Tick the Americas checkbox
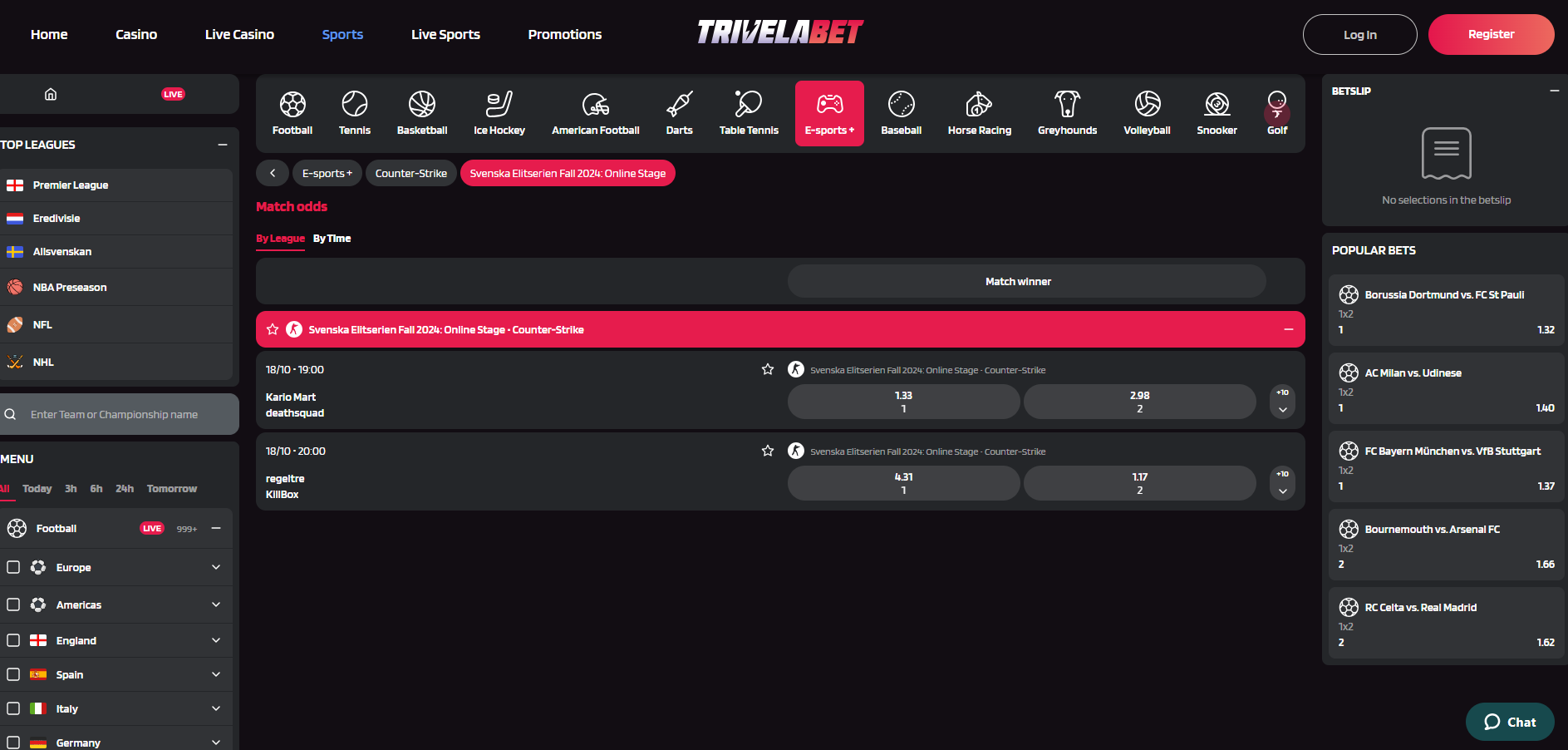 [x=13, y=604]
